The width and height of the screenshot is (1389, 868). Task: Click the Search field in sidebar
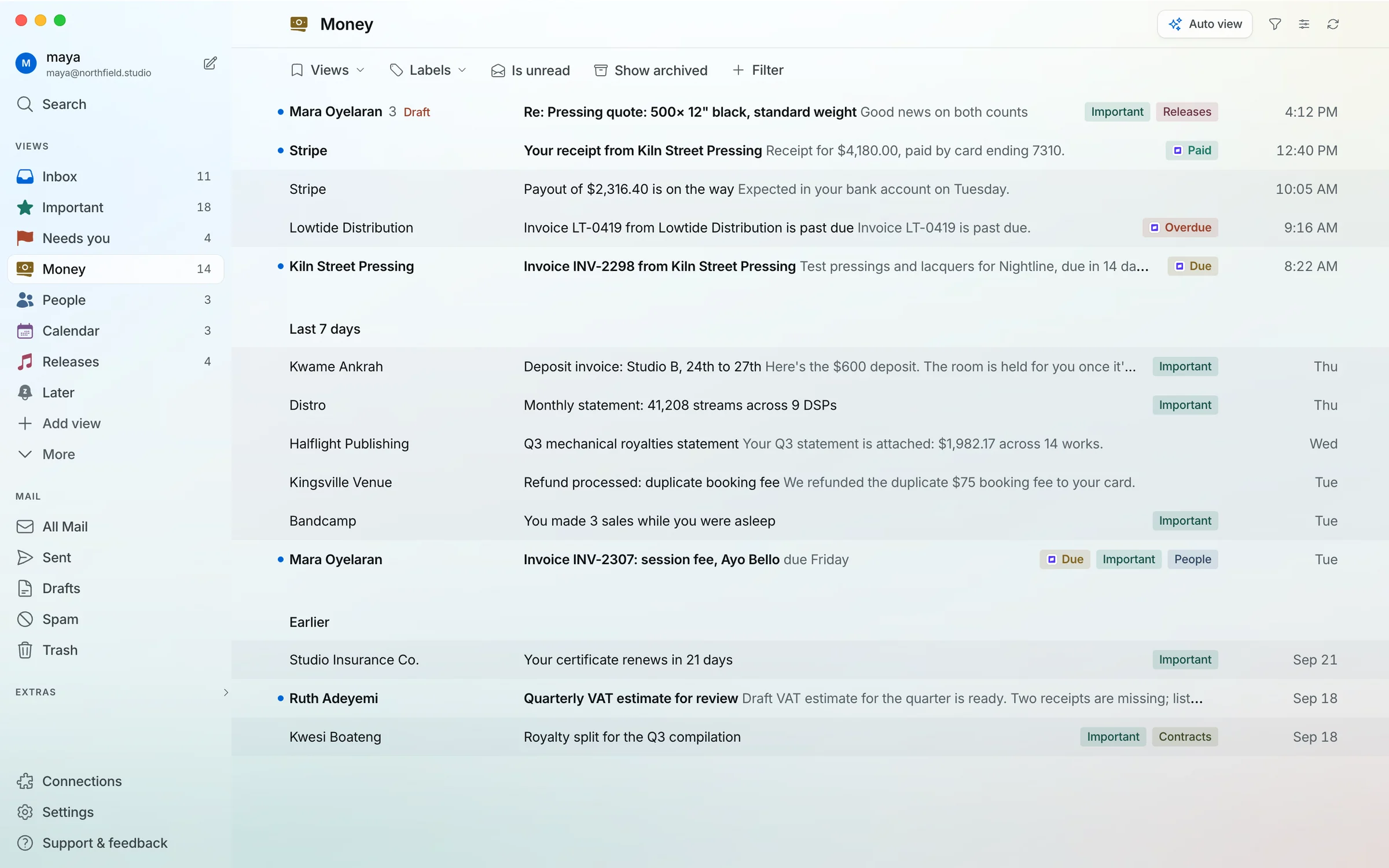coord(116,104)
